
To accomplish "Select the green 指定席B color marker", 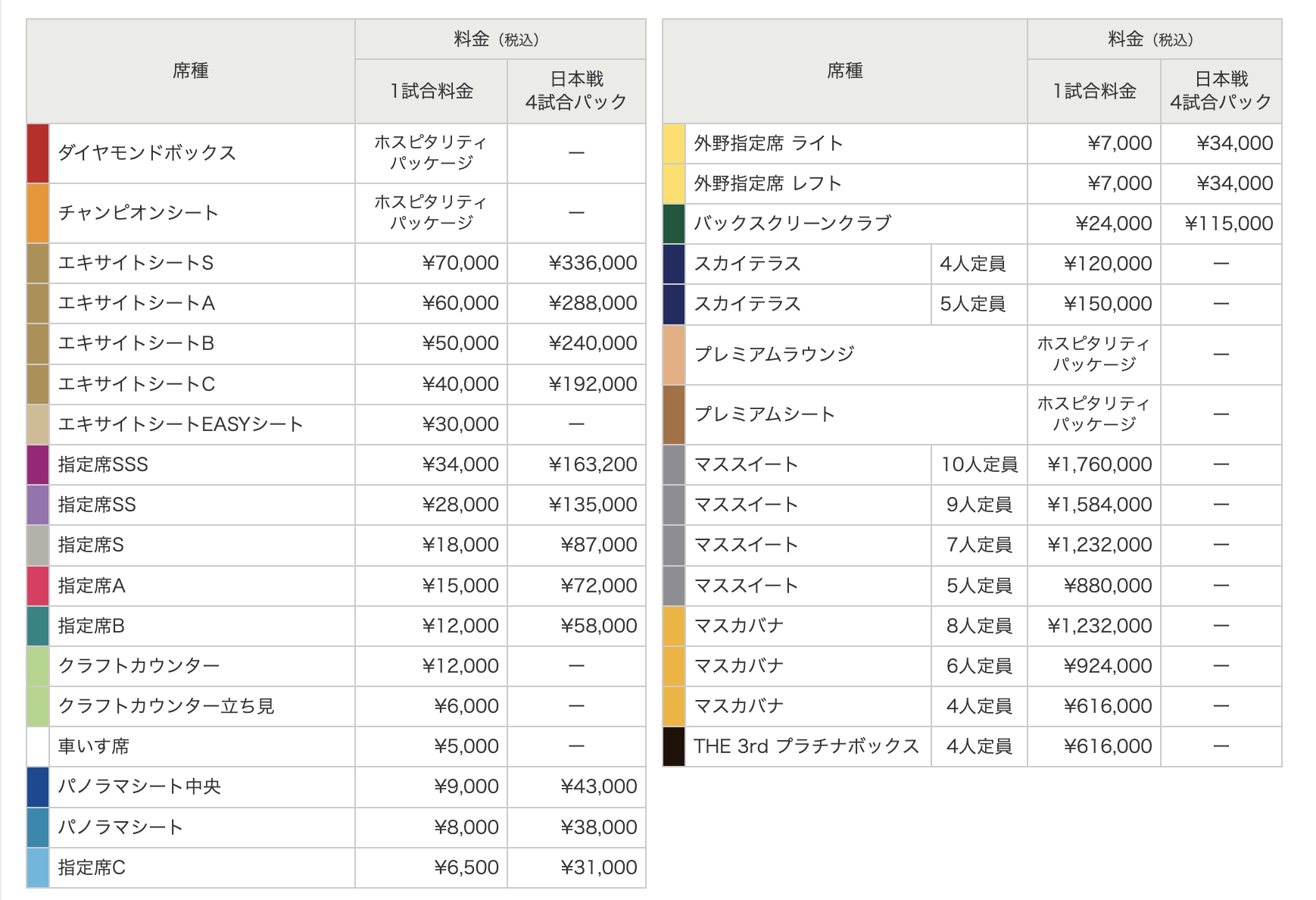I will pyautogui.click(x=36, y=626).
